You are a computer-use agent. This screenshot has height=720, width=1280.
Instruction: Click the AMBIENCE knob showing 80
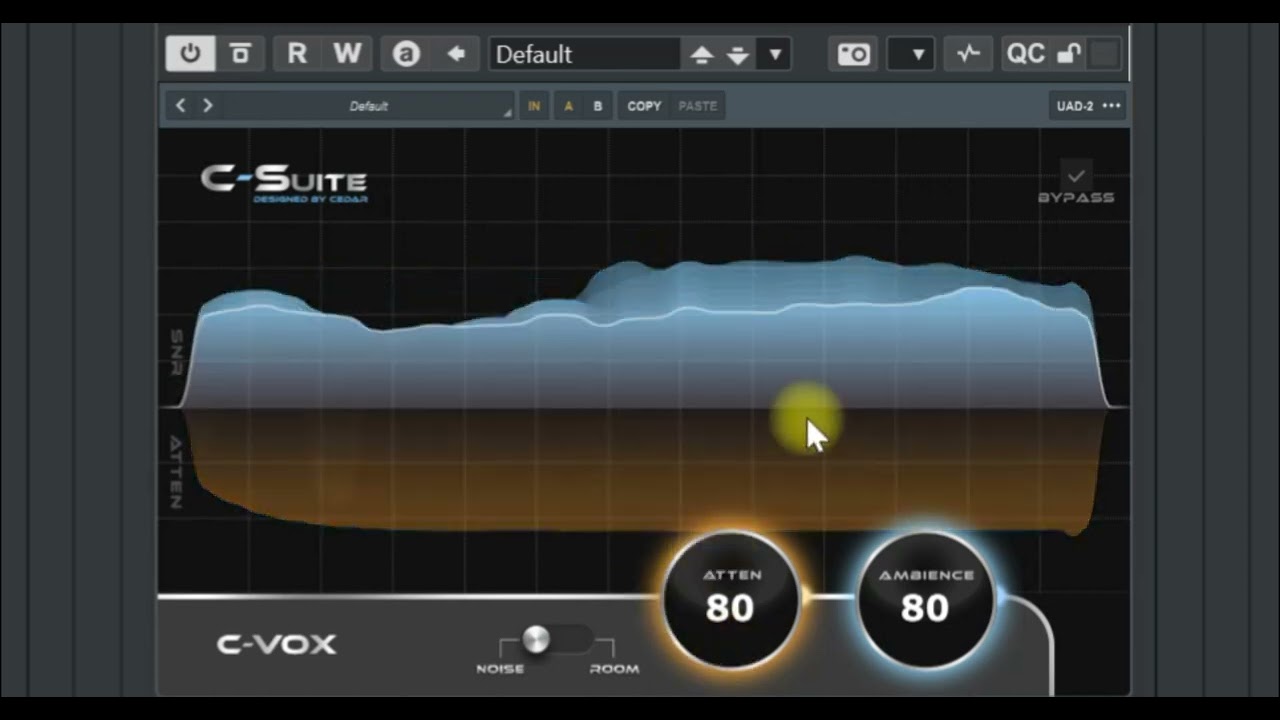point(926,600)
